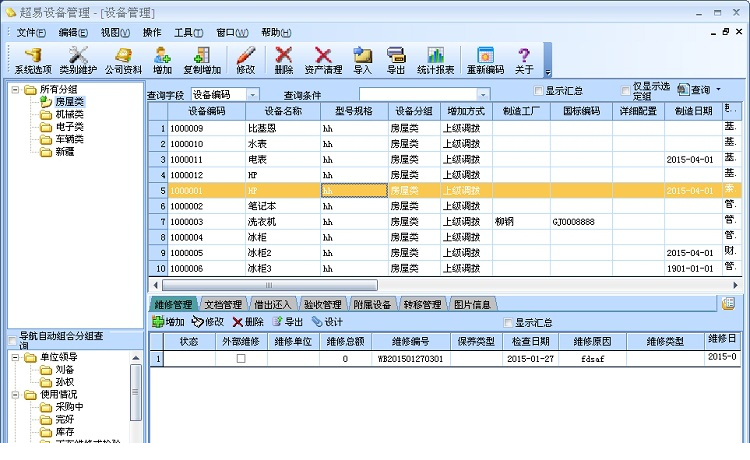Open the 操作 menu

click(x=152, y=33)
